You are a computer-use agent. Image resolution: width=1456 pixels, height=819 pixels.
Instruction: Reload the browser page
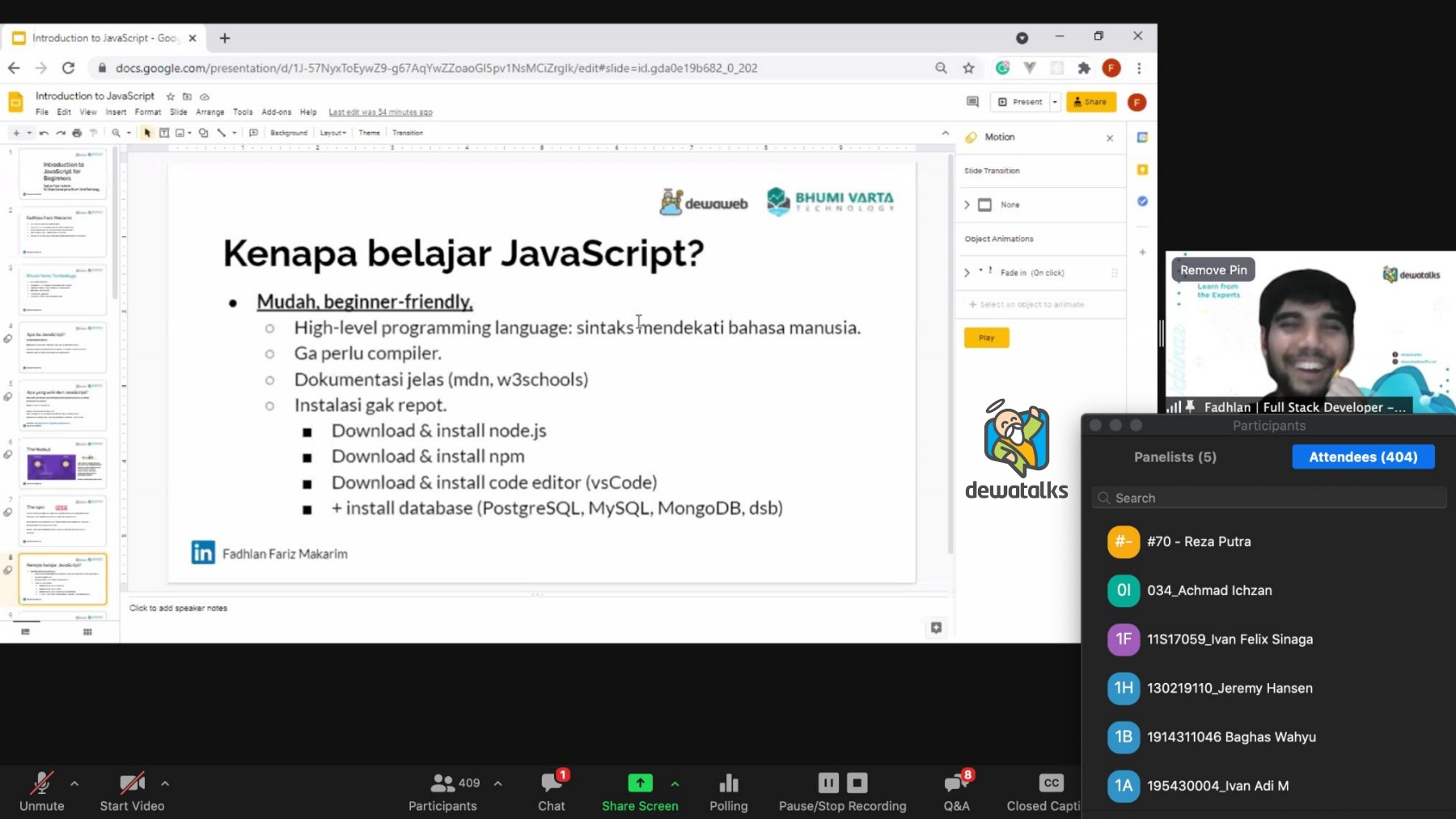(69, 68)
